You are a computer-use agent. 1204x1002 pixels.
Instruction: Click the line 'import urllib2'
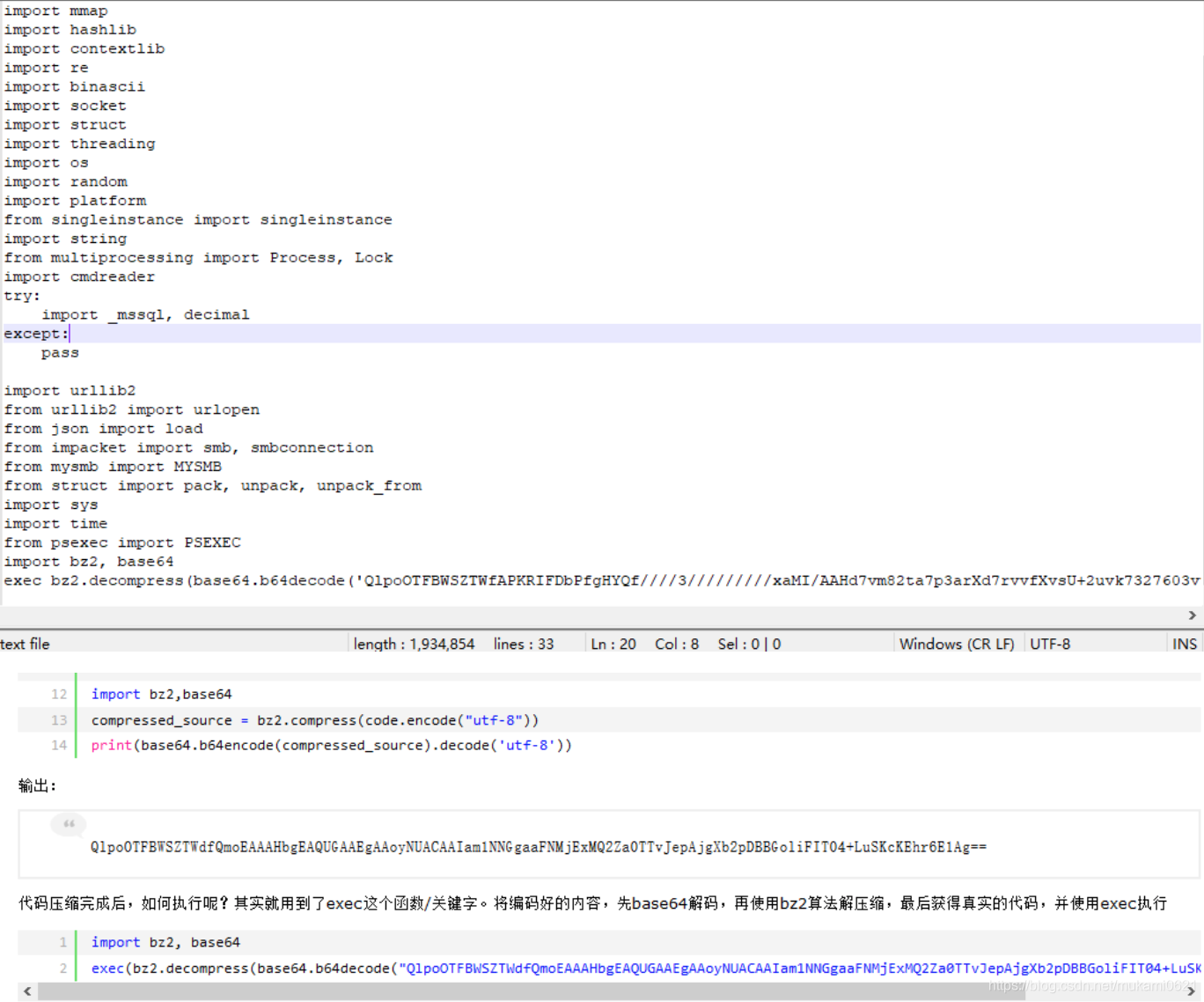70,391
